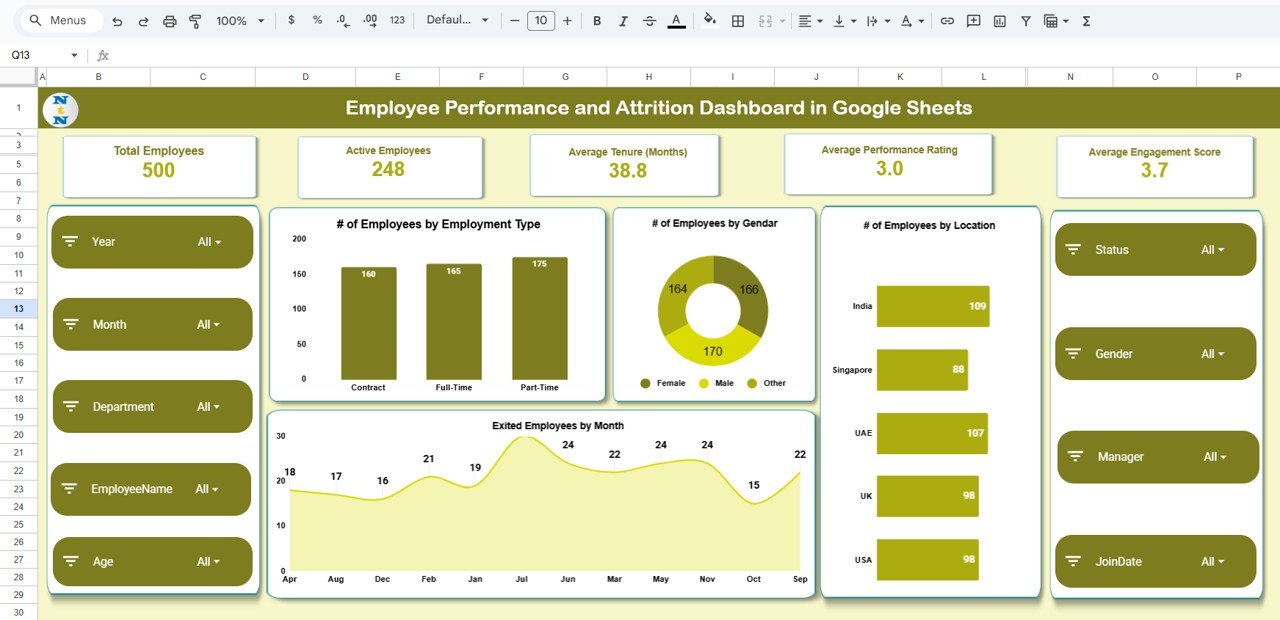Toggle bold formatting
Image resolution: width=1280 pixels, height=620 pixels.
(596, 19)
